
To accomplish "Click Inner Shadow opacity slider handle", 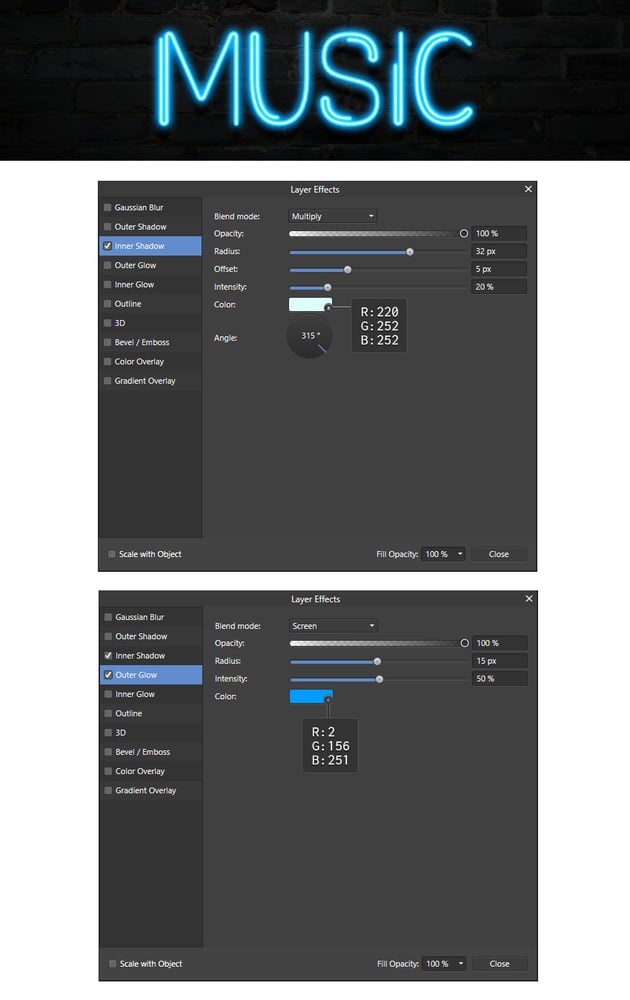I will tap(464, 233).
